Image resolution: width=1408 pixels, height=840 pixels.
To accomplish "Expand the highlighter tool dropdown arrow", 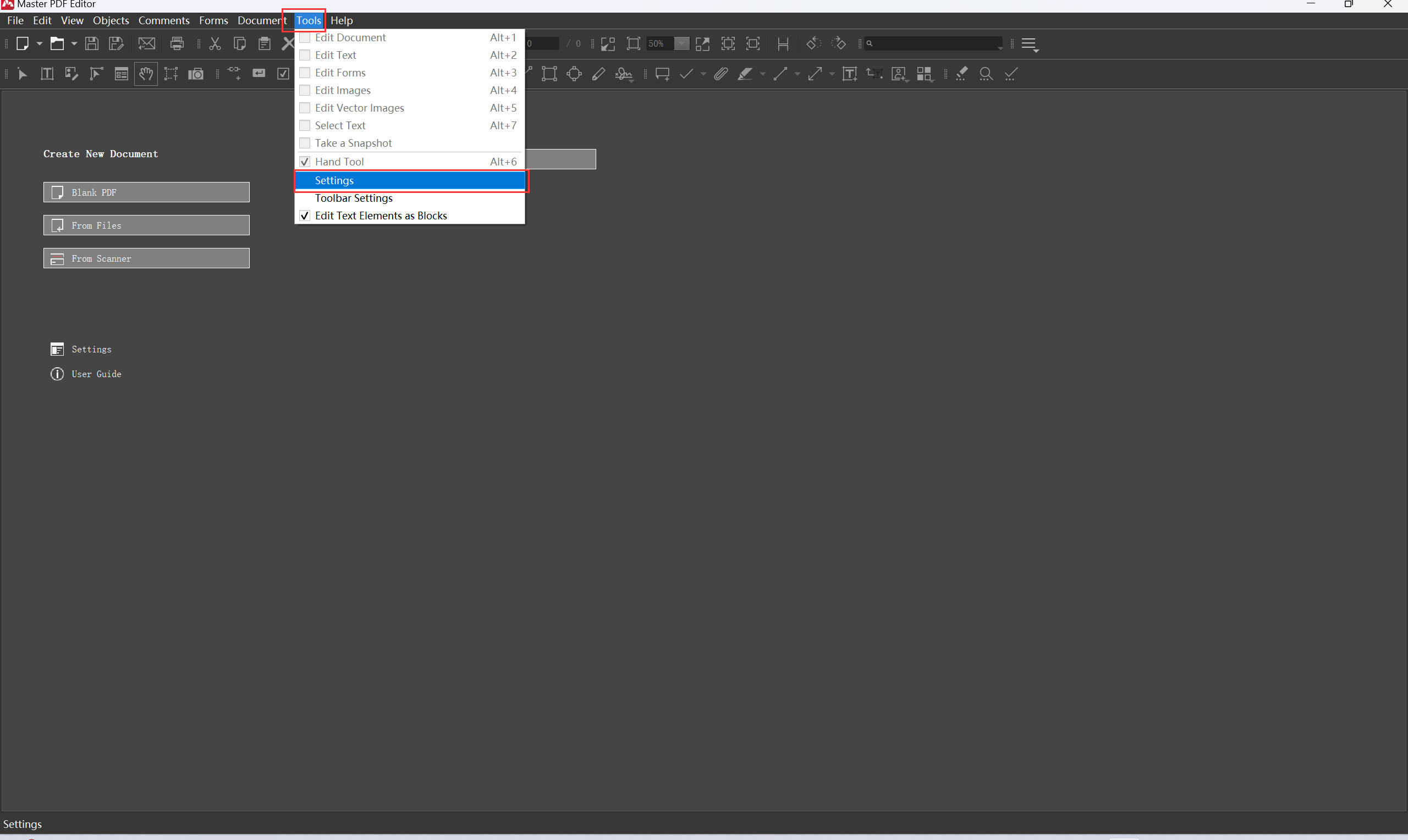I will click(x=763, y=74).
